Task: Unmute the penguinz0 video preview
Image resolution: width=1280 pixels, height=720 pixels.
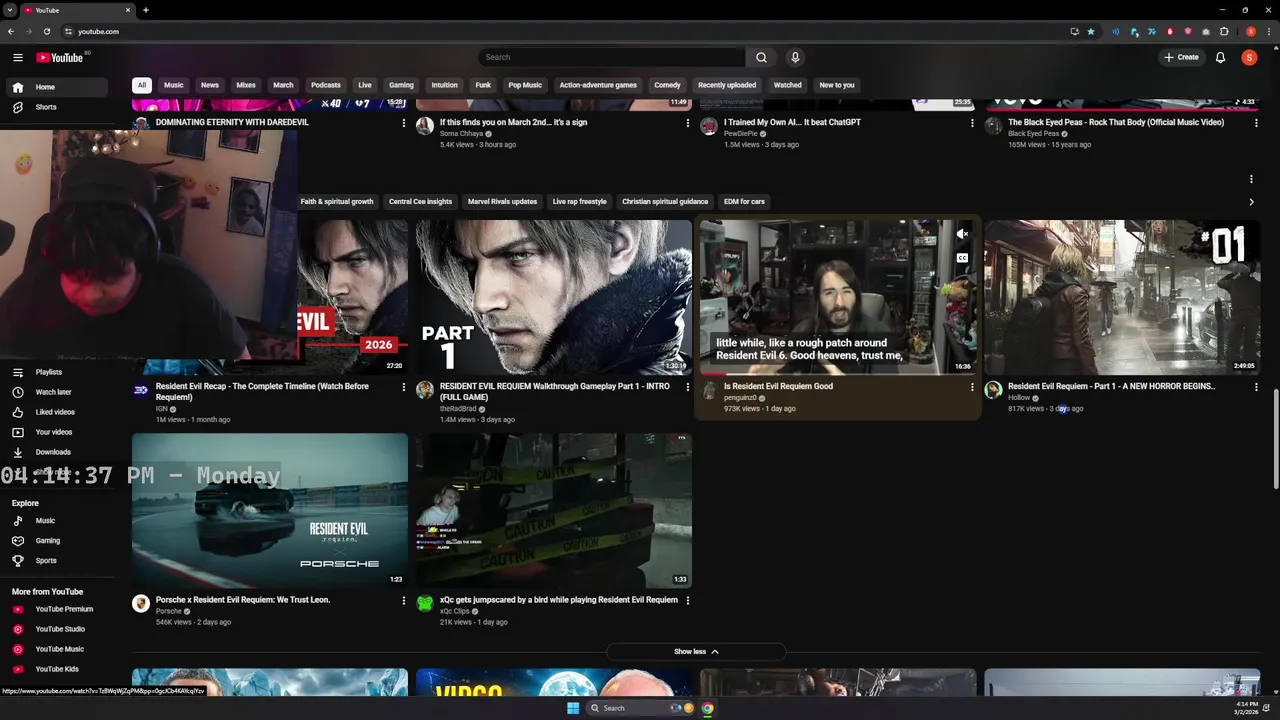Action: (962, 234)
